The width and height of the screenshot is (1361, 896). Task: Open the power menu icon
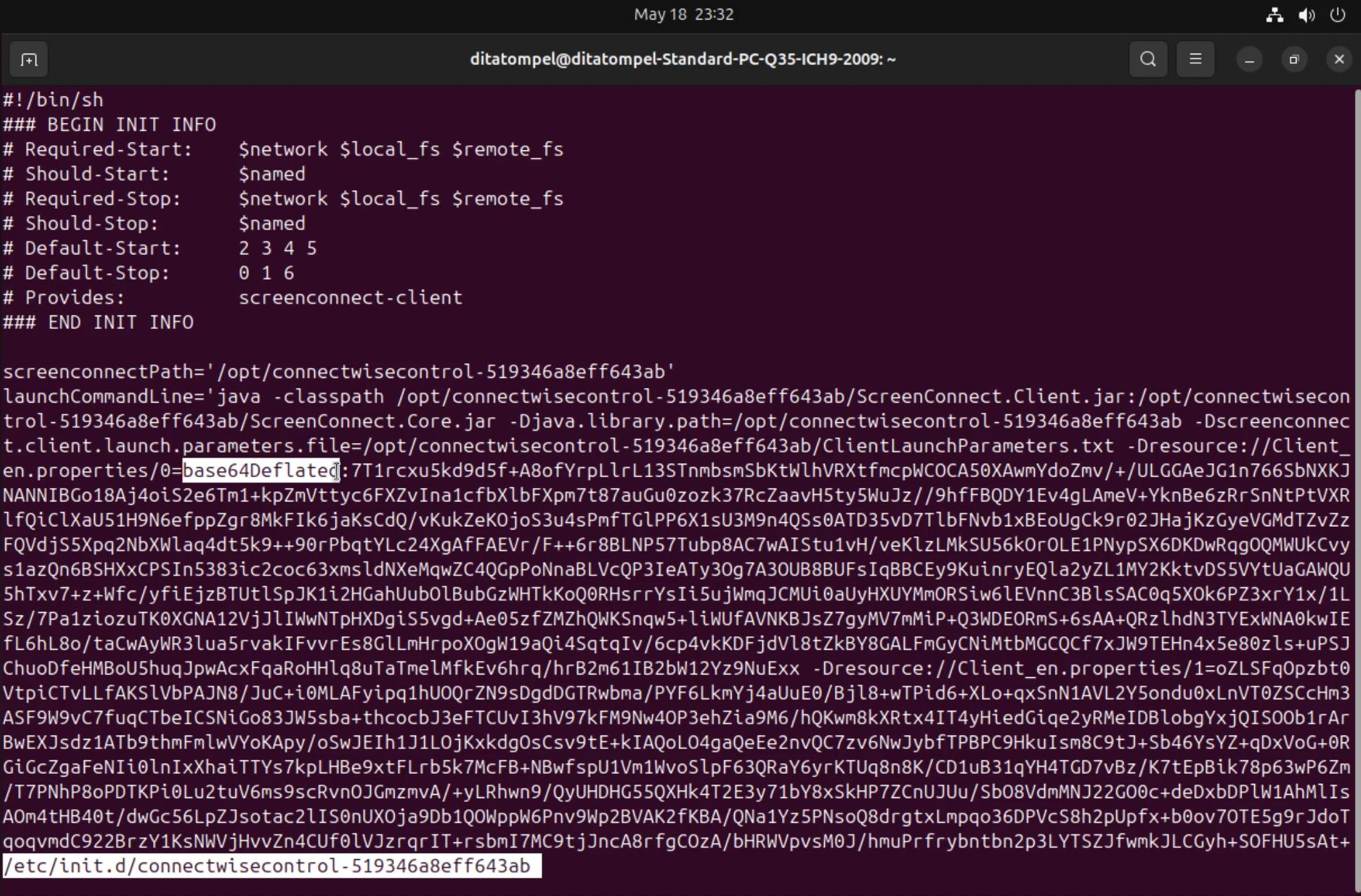tap(1338, 15)
